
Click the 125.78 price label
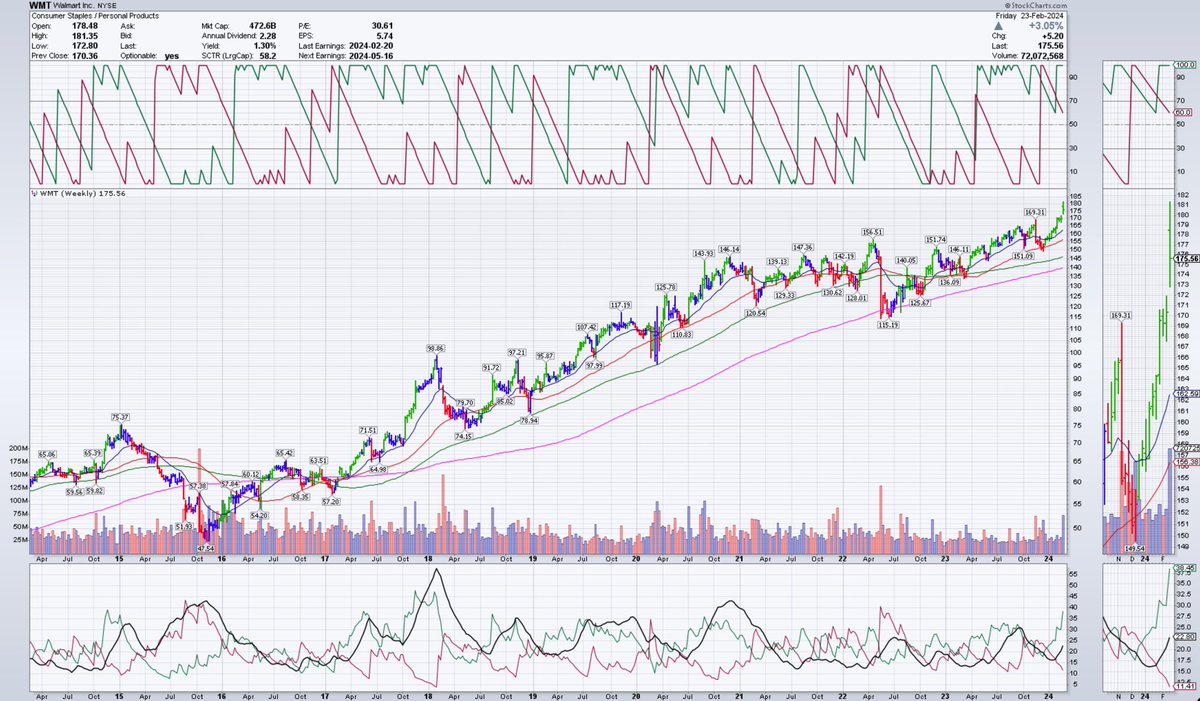[x=667, y=287]
